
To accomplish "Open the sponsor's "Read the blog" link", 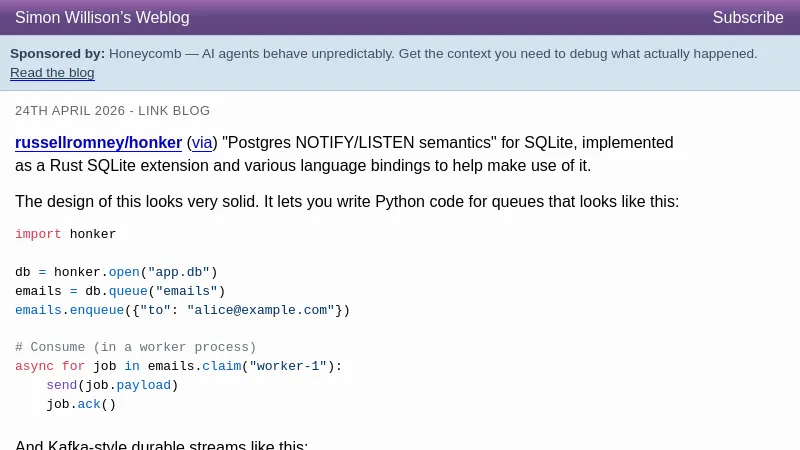I will tap(52, 73).
